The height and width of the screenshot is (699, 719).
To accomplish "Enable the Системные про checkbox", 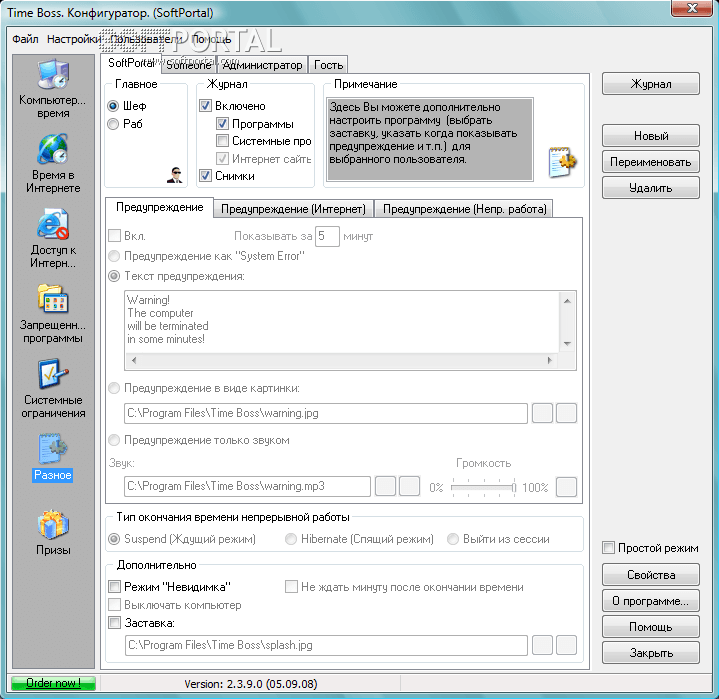I will tap(222, 141).
